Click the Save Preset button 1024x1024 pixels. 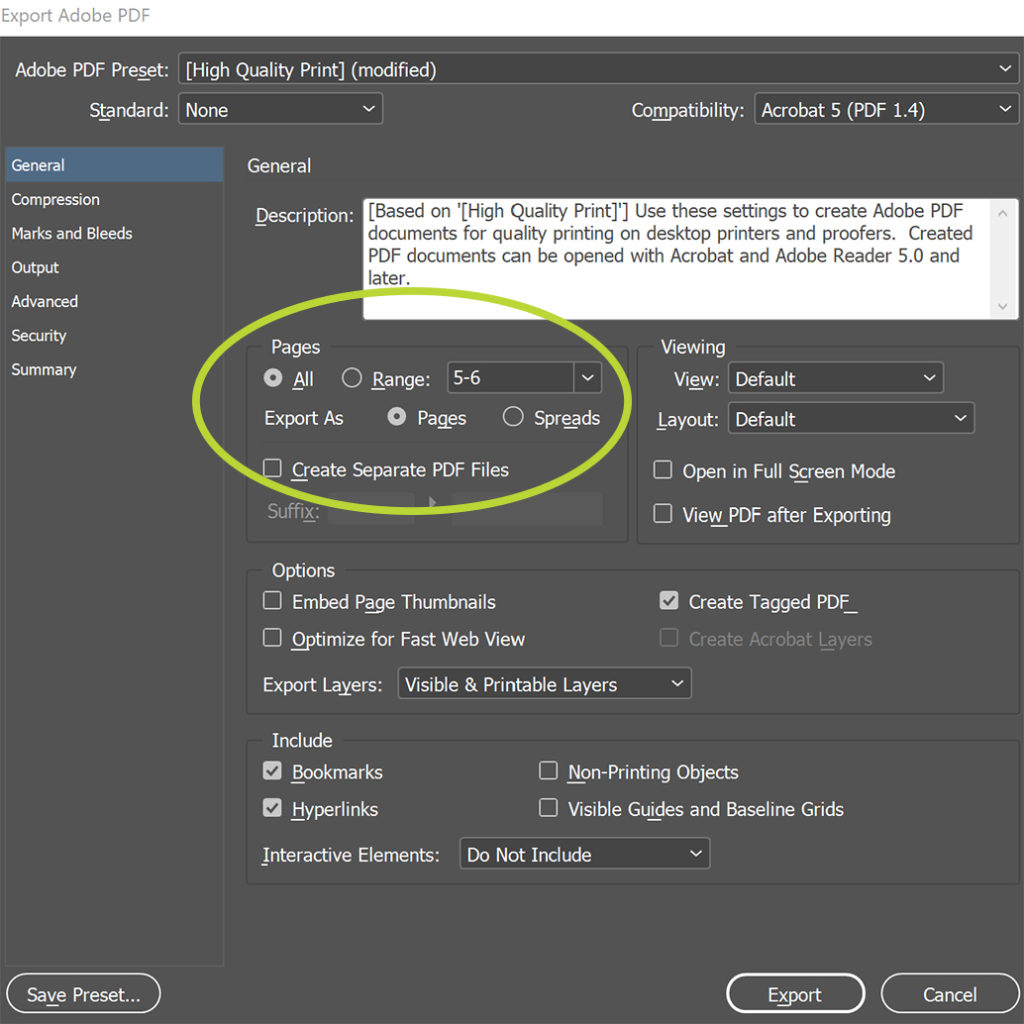tap(84, 993)
